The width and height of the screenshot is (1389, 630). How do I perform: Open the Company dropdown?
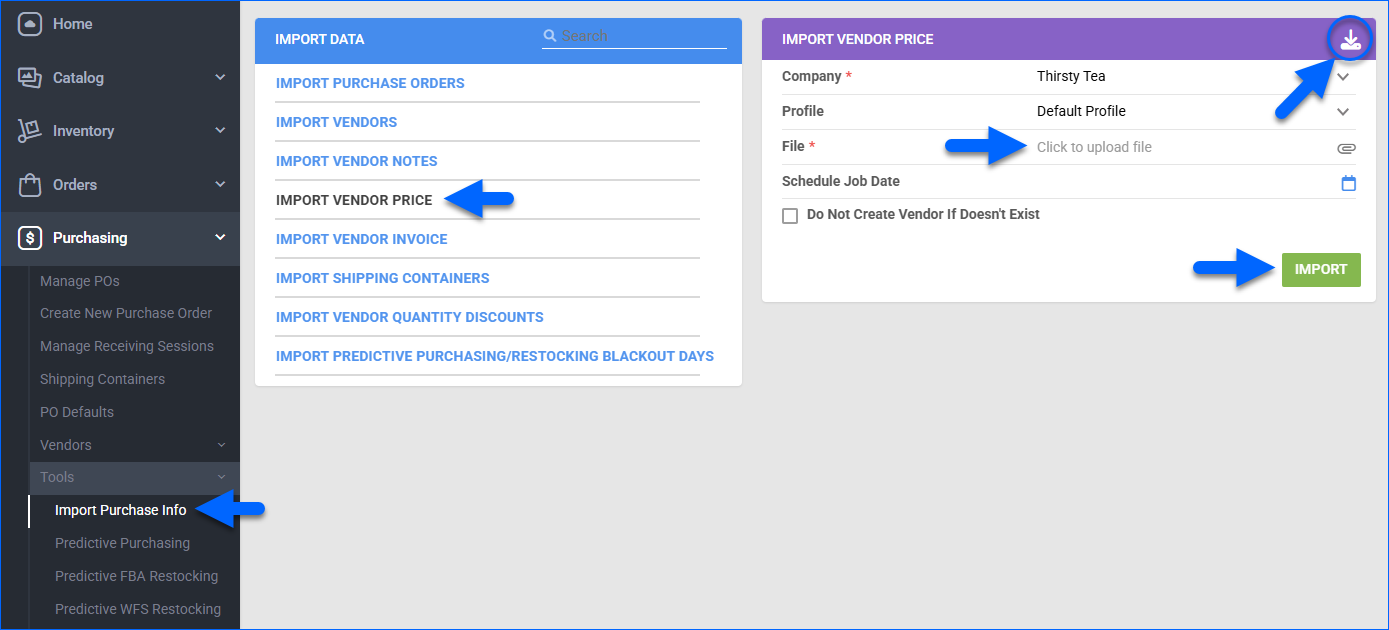pos(1343,77)
